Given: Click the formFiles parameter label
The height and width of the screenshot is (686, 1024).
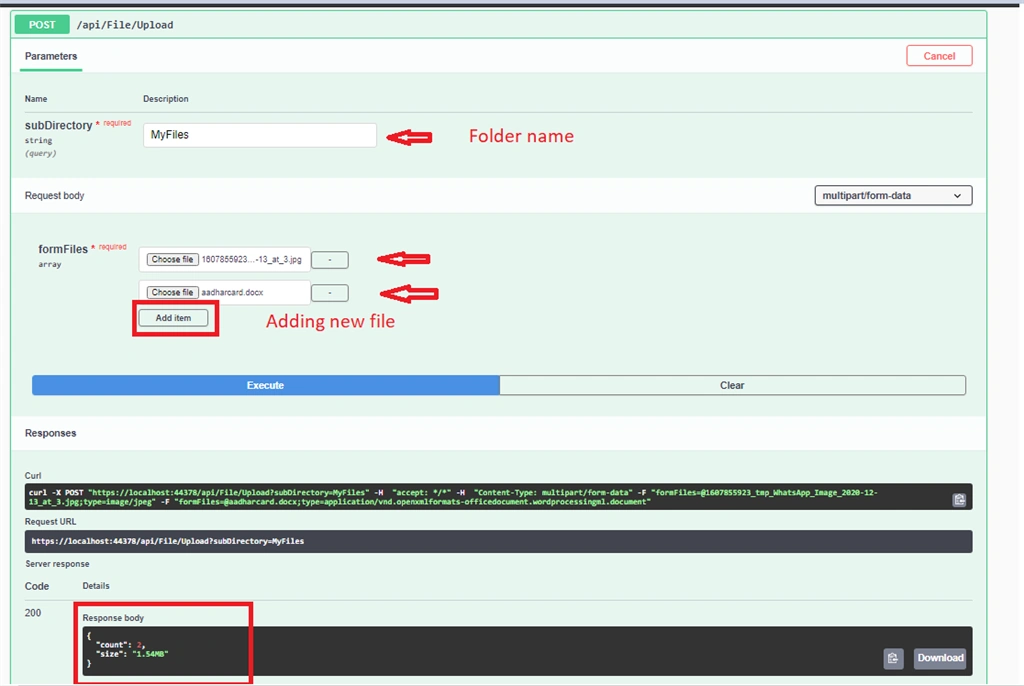Looking at the screenshot, I should (63, 249).
